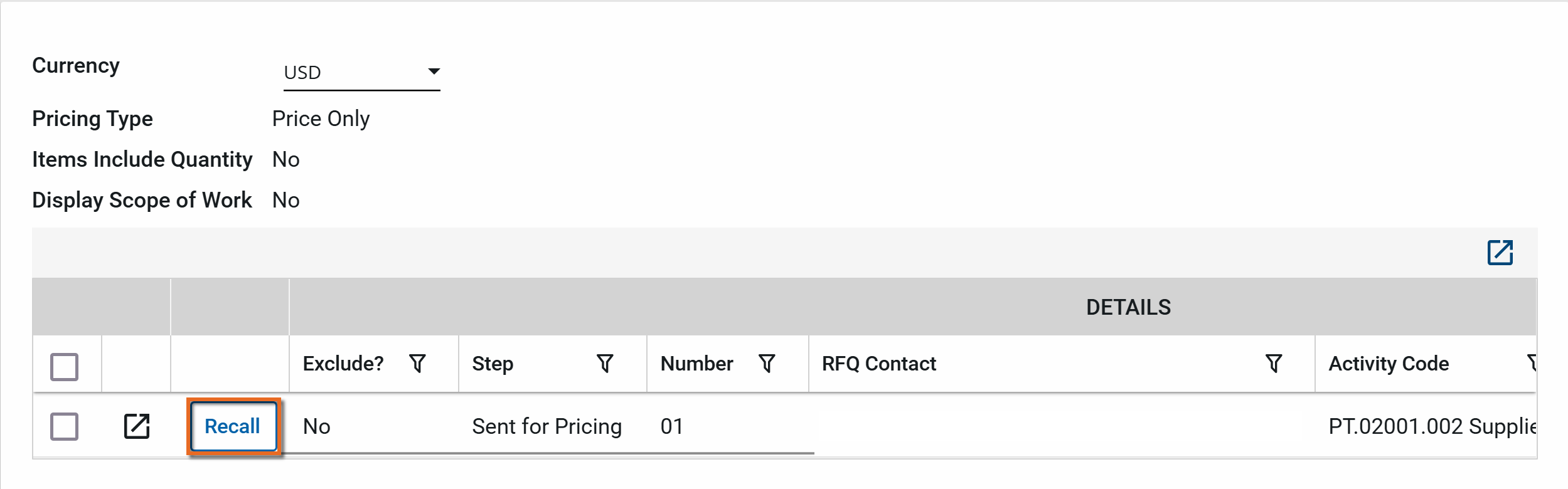Select the Activity Code column header
The width and height of the screenshot is (1568, 489).
click(1389, 364)
